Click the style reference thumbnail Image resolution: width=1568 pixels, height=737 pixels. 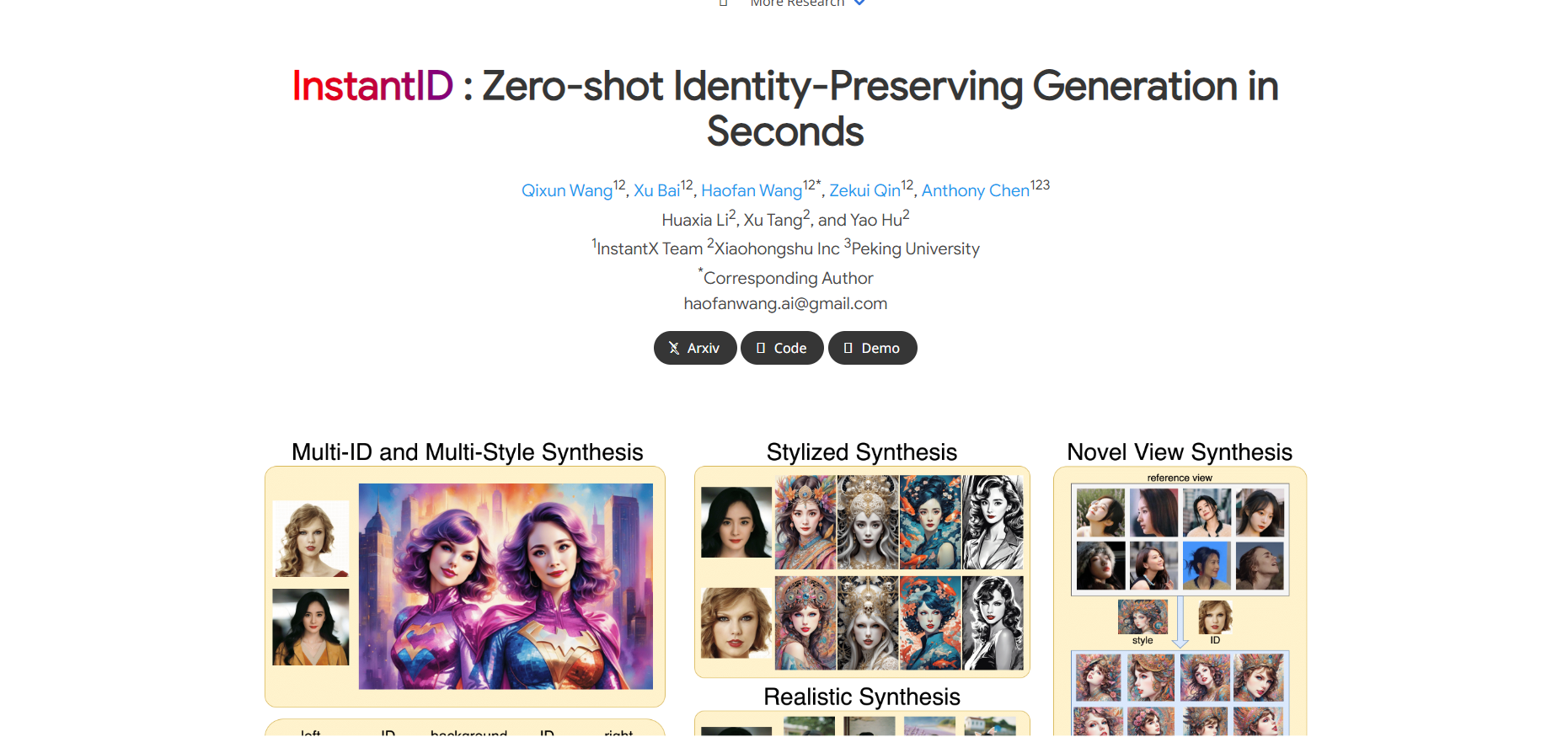(x=1143, y=617)
